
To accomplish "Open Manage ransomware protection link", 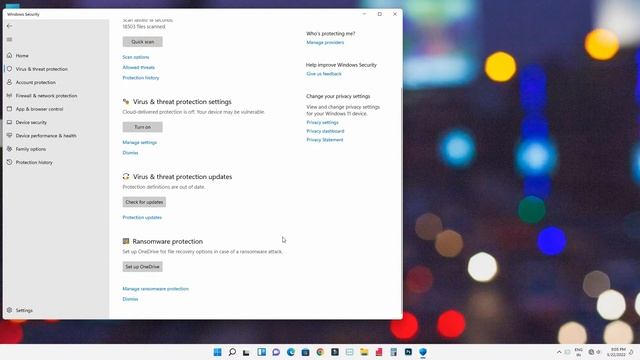I will [156, 289].
